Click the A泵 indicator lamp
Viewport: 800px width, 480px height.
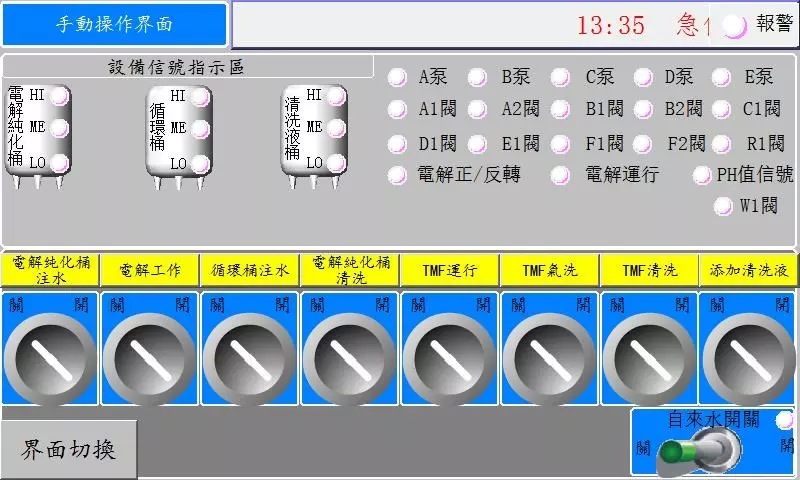tap(397, 77)
